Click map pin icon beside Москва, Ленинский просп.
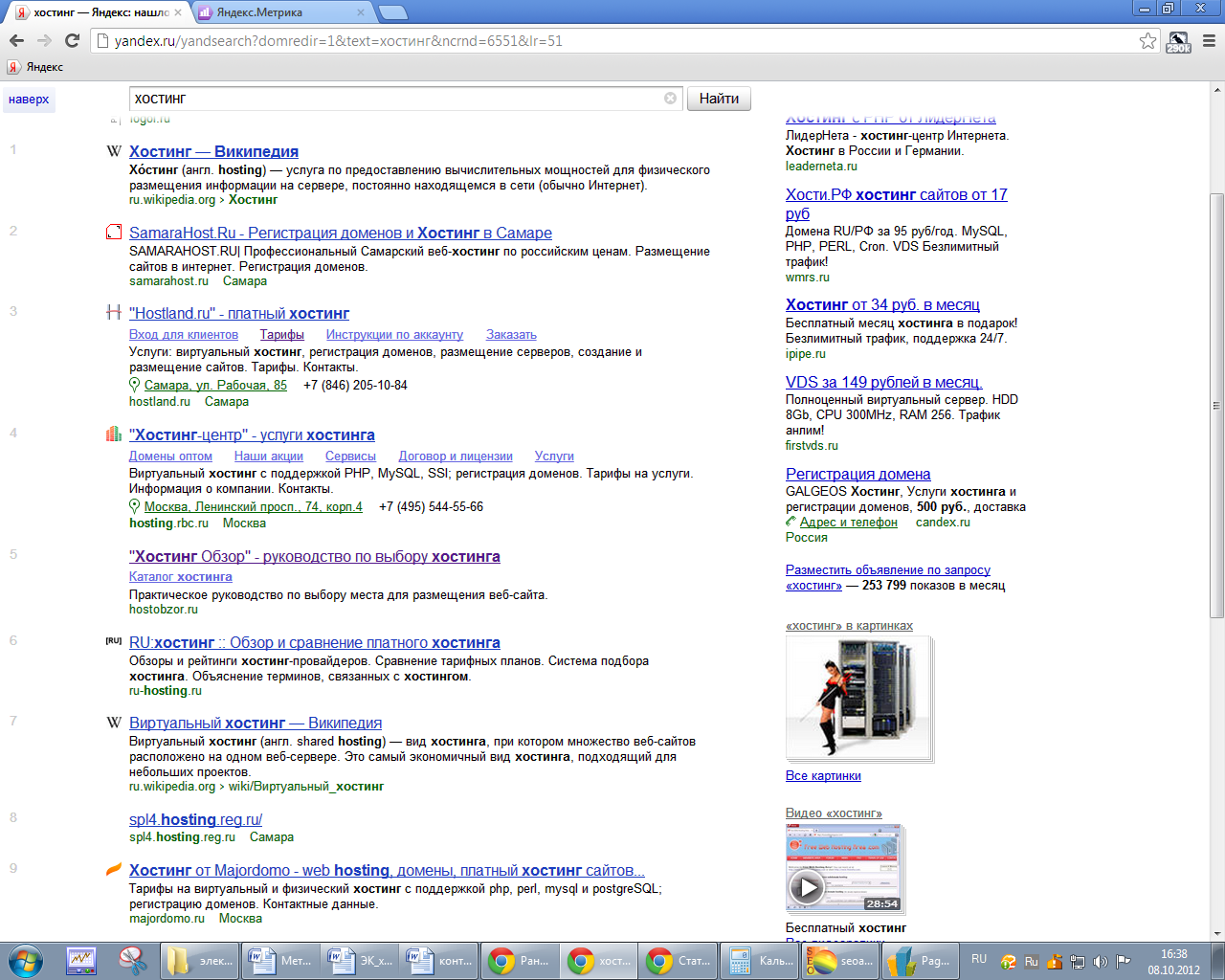Image resolution: width=1225 pixels, height=980 pixels. click(135, 506)
